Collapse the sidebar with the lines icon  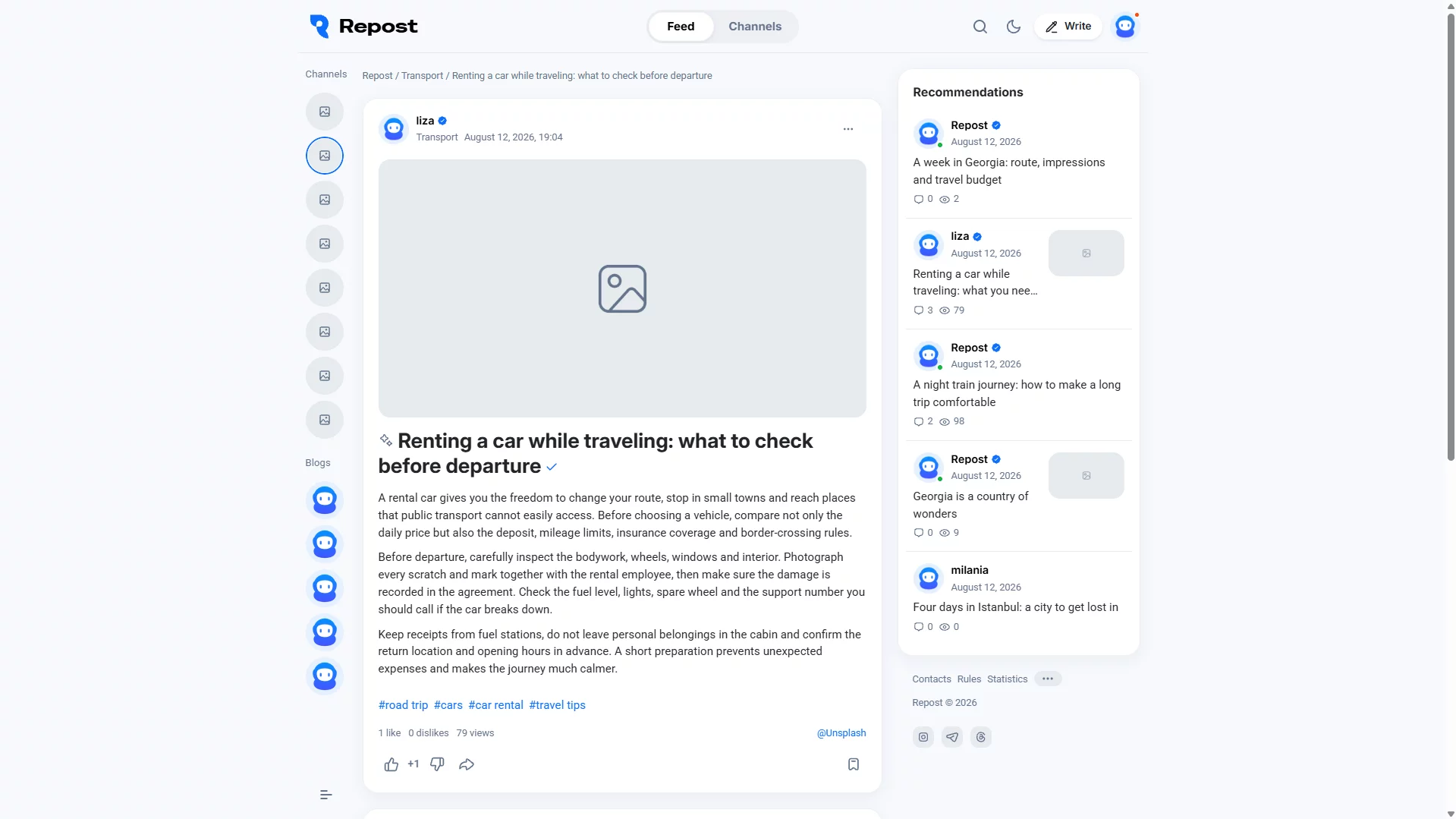[325, 795]
